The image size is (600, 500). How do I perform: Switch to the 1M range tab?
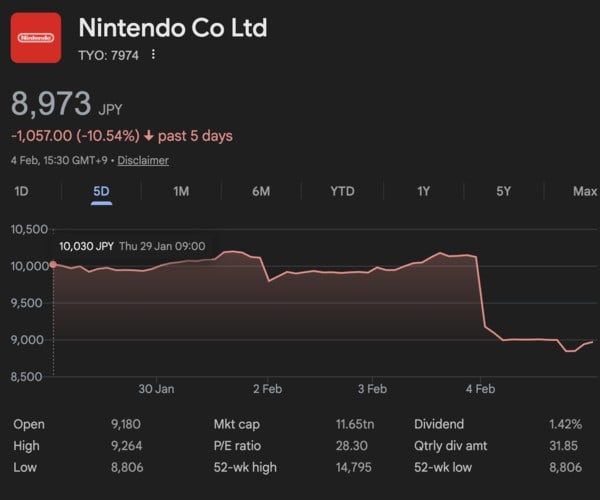click(x=181, y=191)
